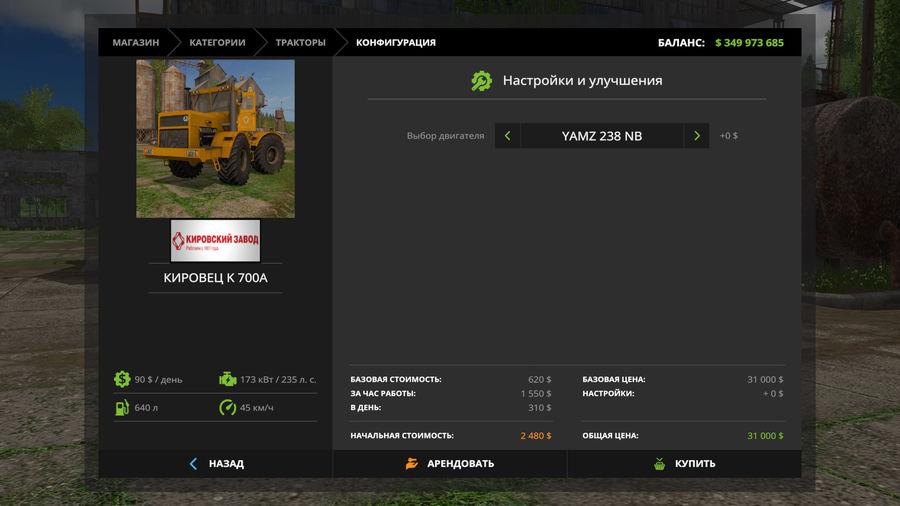This screenshot has height=506, width=900.
Task: Click the wrench gear settings icon
Action: coord(482,81)
